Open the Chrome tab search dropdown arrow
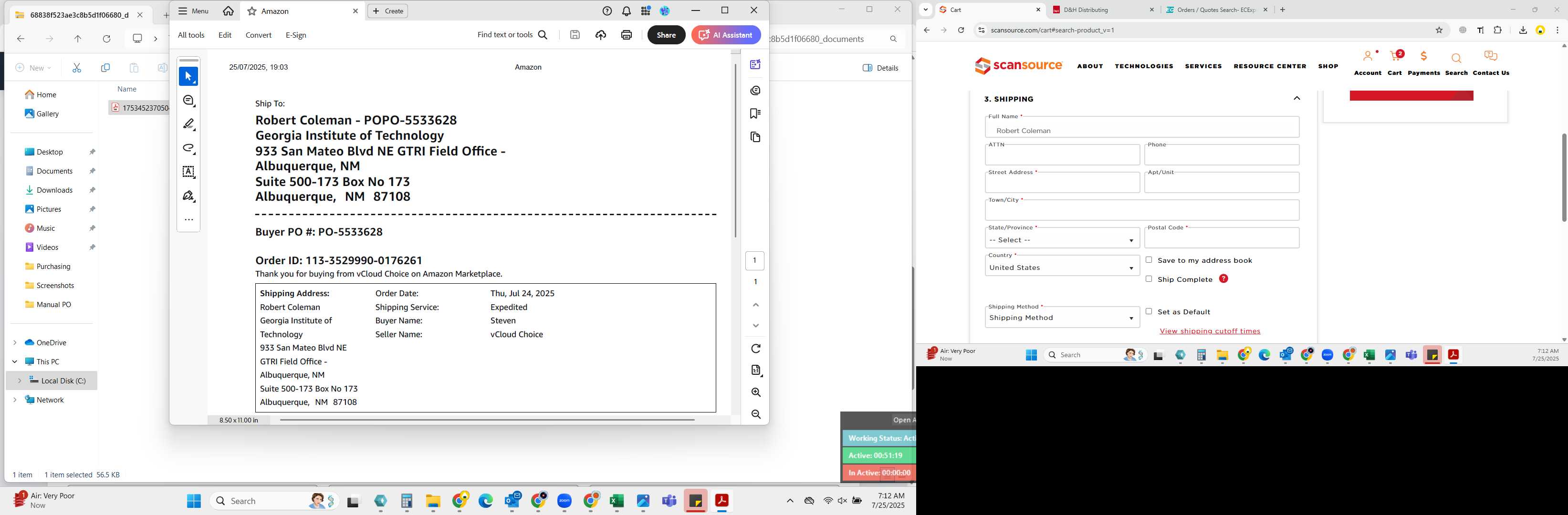 [925, 10]
